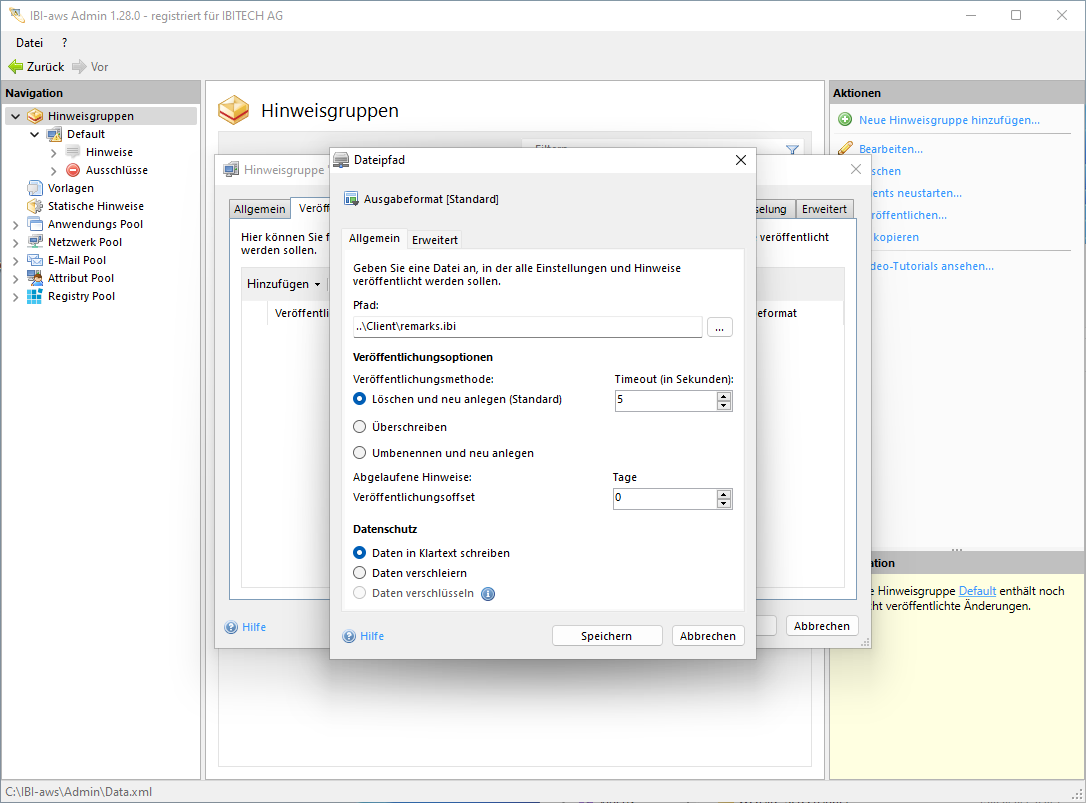This screenshot has width=1086, height=803.
Task: Click the Pfad text input field
Action: (x=527, y=327)
